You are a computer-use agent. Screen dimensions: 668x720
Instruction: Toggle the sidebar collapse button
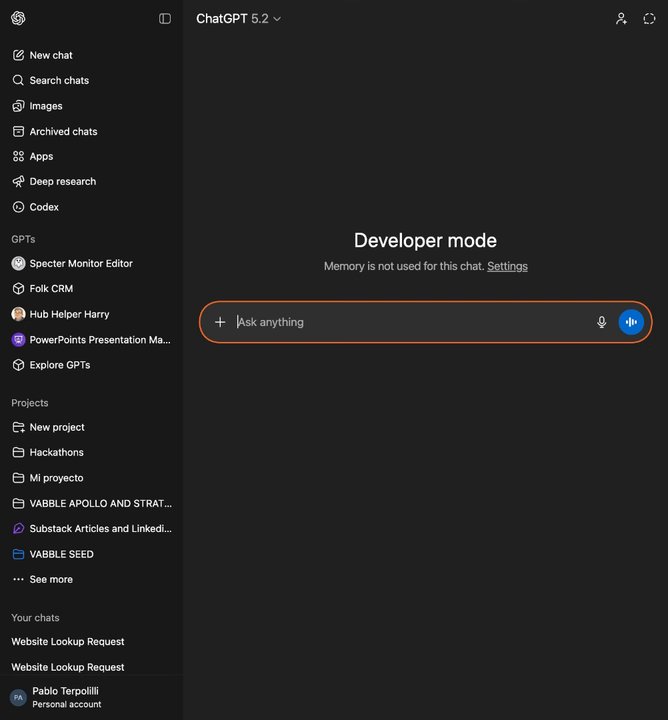pyautogui.click(x=165, y=18)
